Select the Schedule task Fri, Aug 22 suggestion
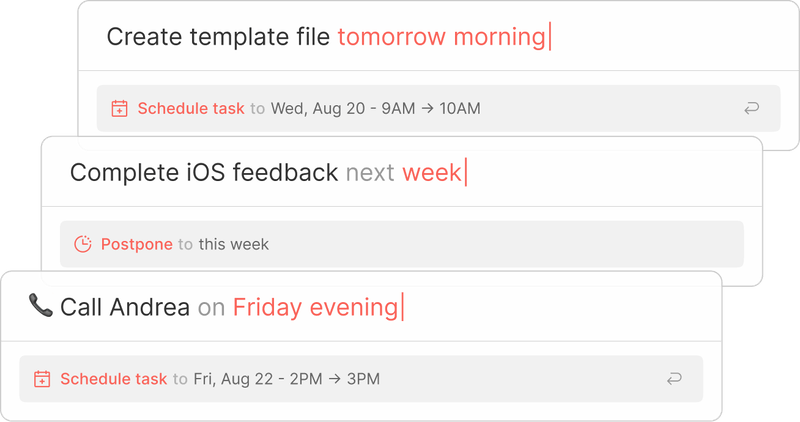Screen dimensions: 800x422 point(361,379)
